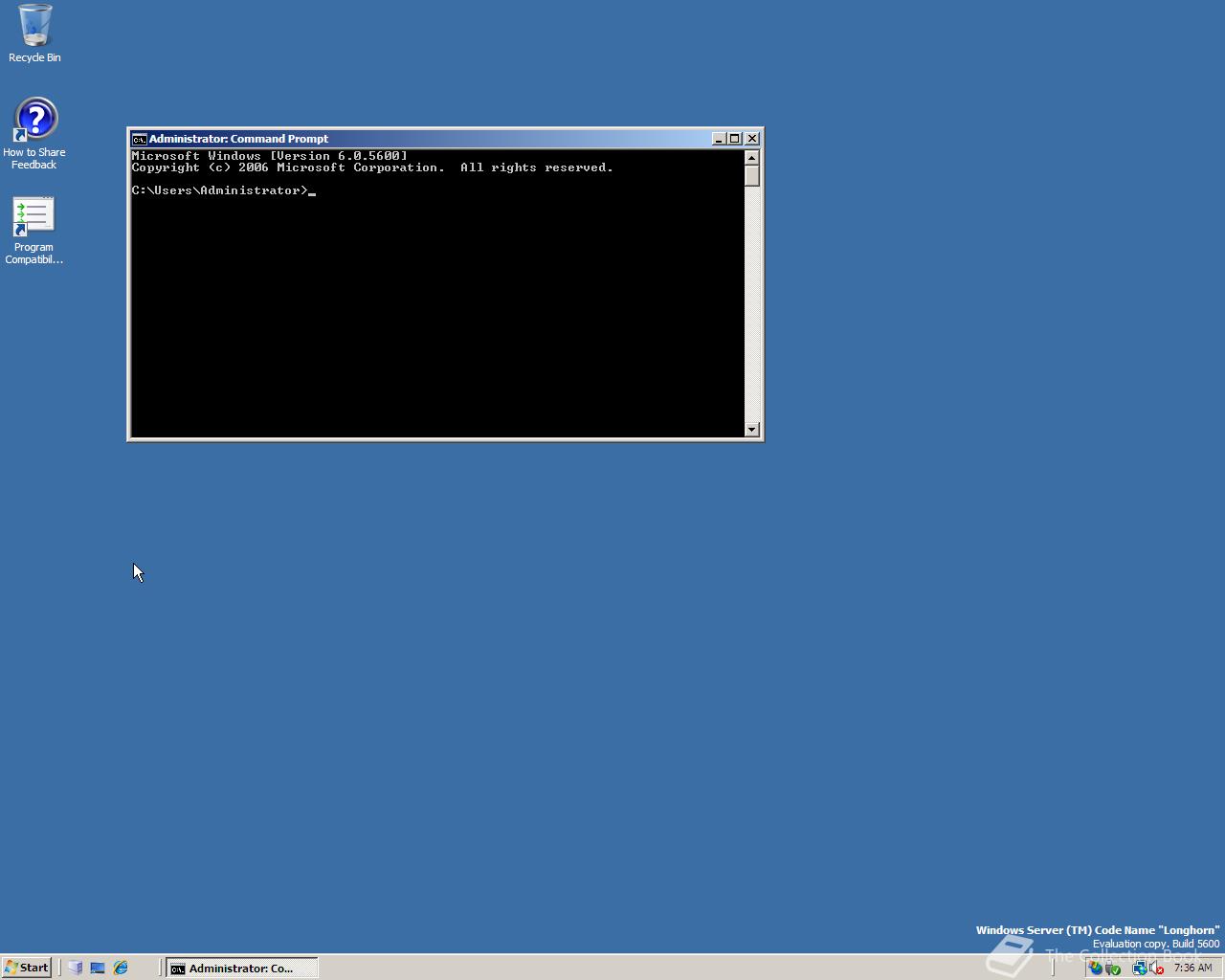Click the Safely Remove Hardware tray icon
This screenshot has width=1225, height=980.
[1113, 968]
